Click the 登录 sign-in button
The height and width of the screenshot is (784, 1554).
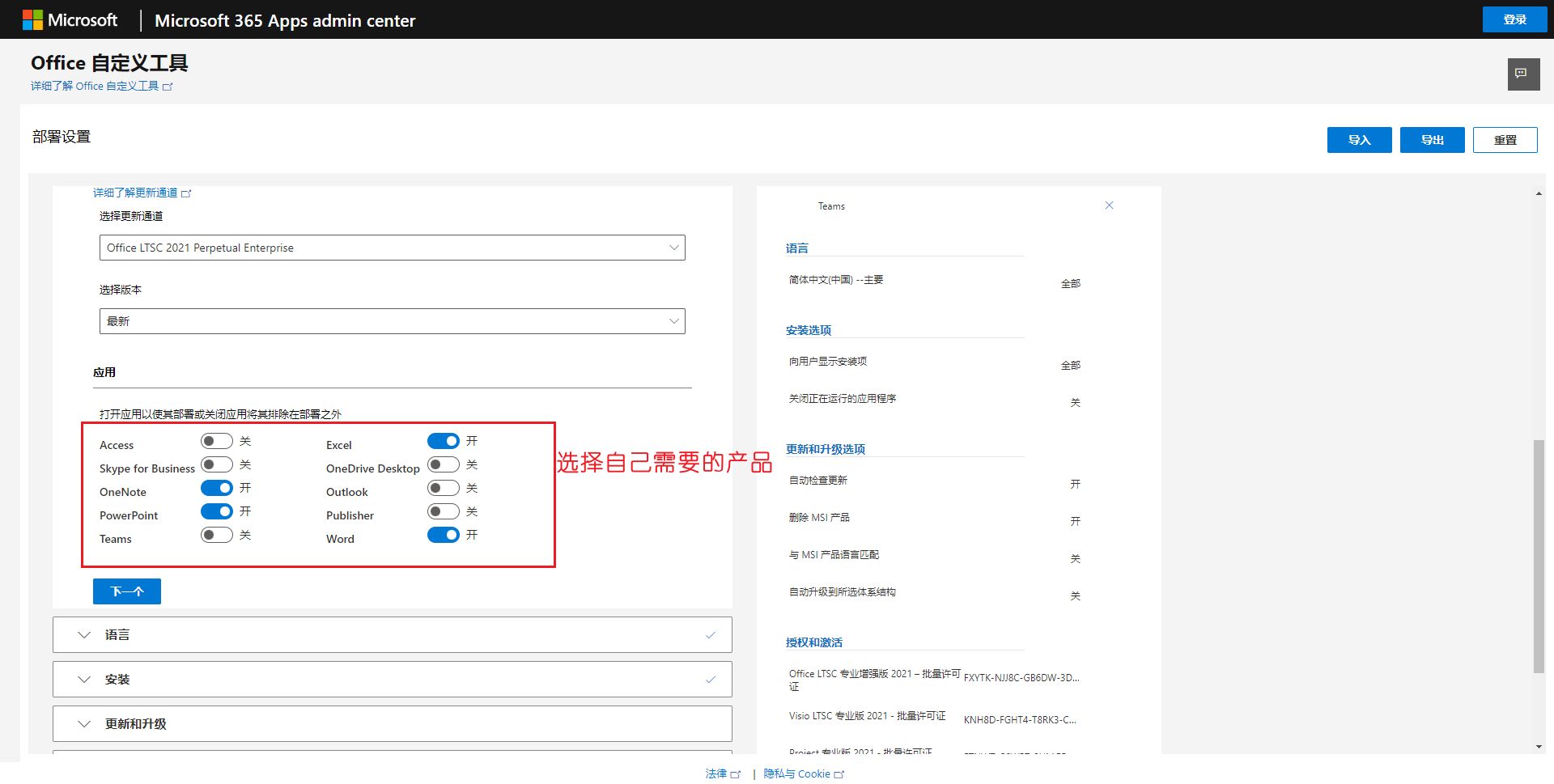(x=1514, y=19)
